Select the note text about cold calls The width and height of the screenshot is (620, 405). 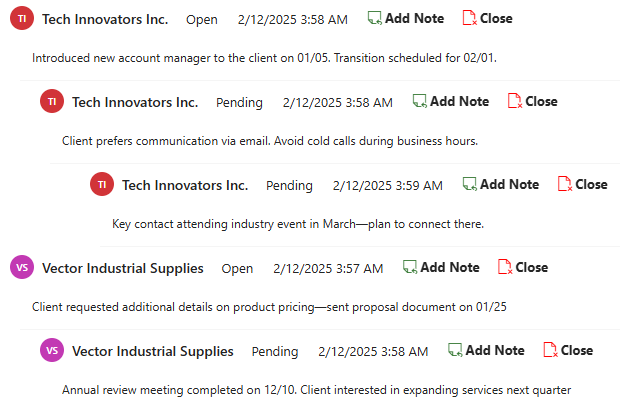coord(270,141)
